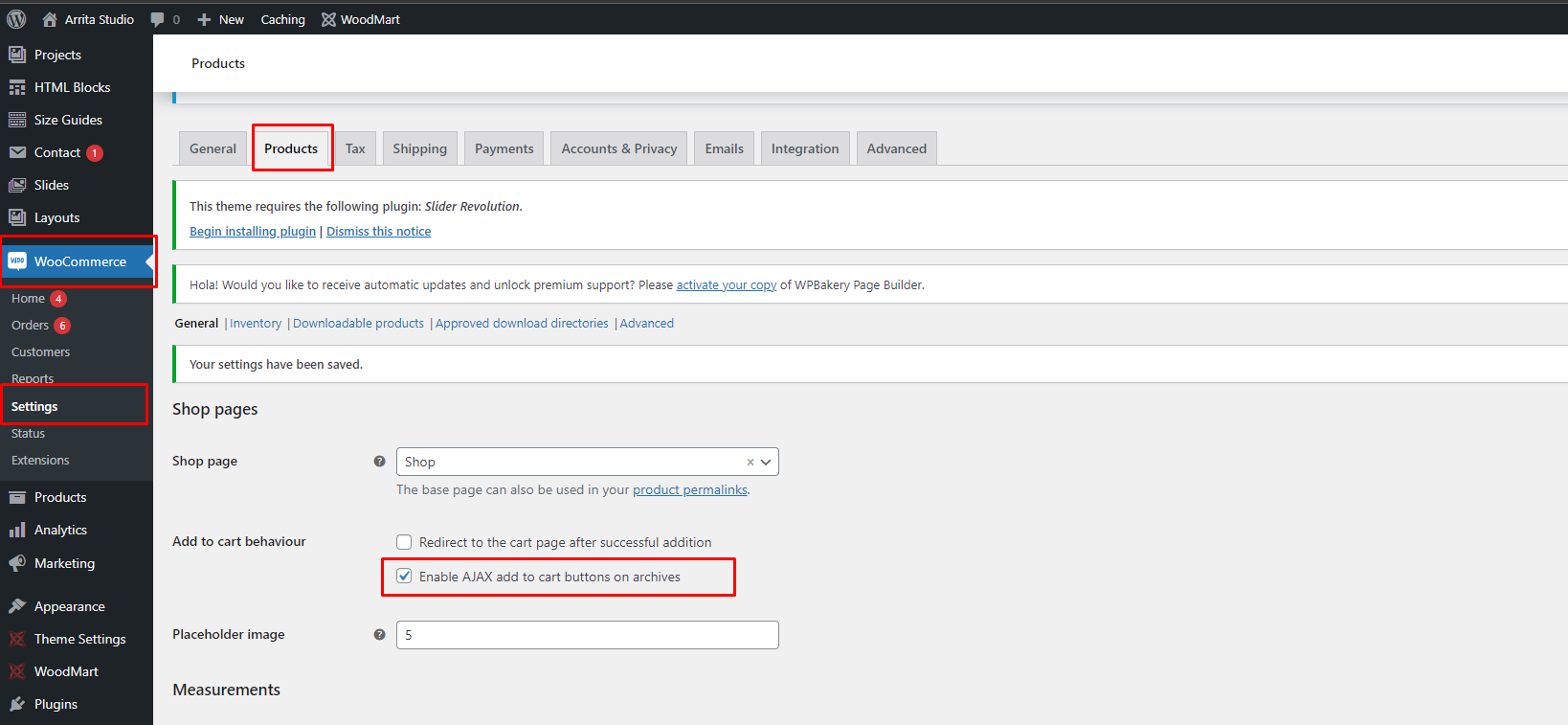Open WooCommerce Home submenu item
This screenshot has height=725, width=1568.
(28, 299)
